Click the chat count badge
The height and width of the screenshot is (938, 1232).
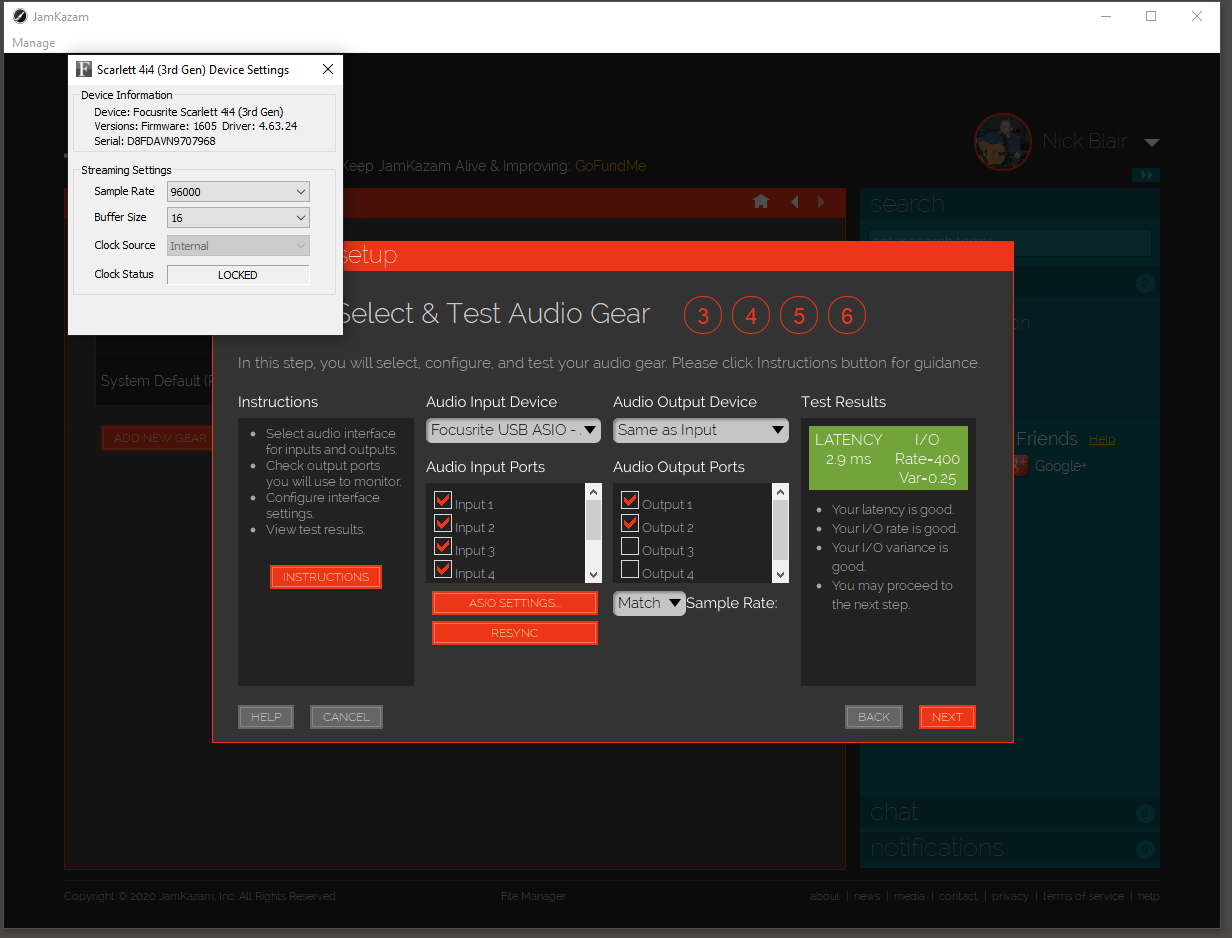pyautogui.click(x=1145, y=813)
